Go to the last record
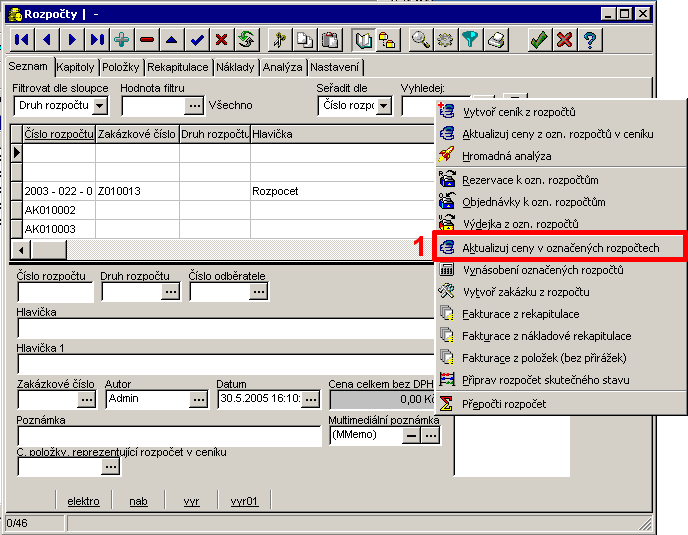 (x=96, y=40)
